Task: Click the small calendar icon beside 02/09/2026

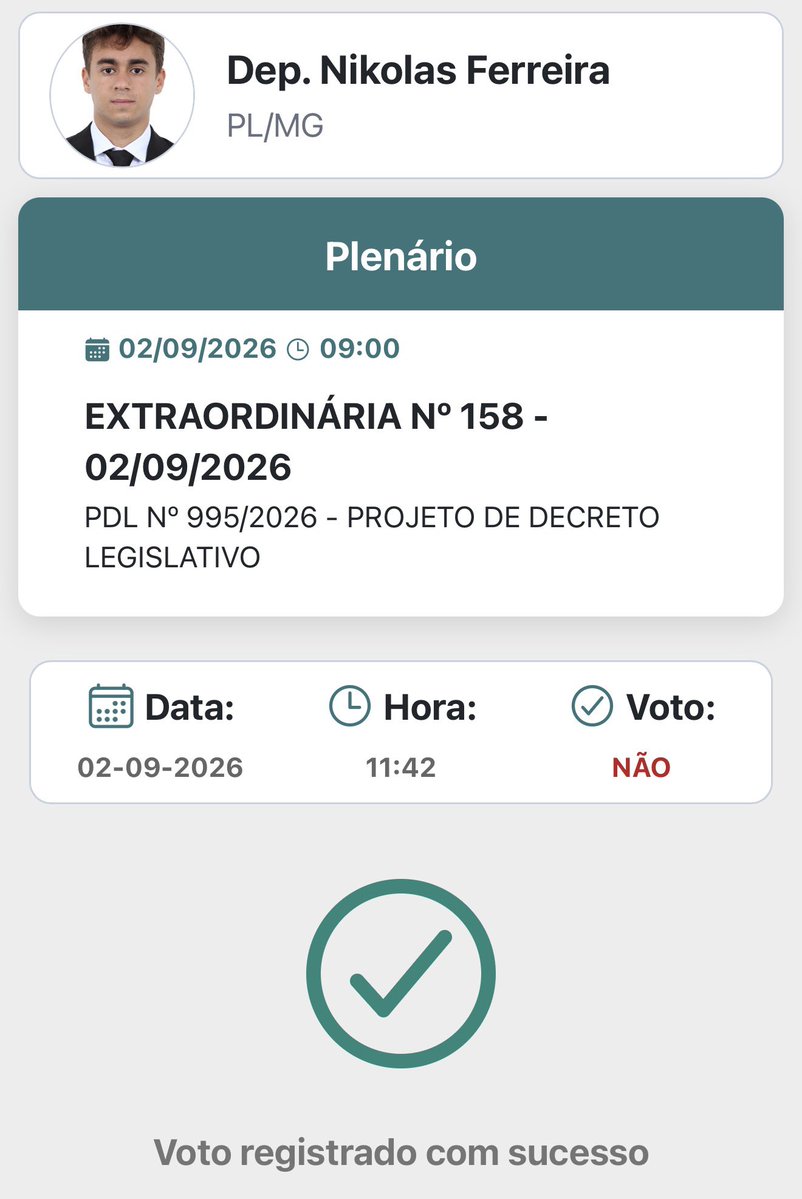Action: point(97,349)
